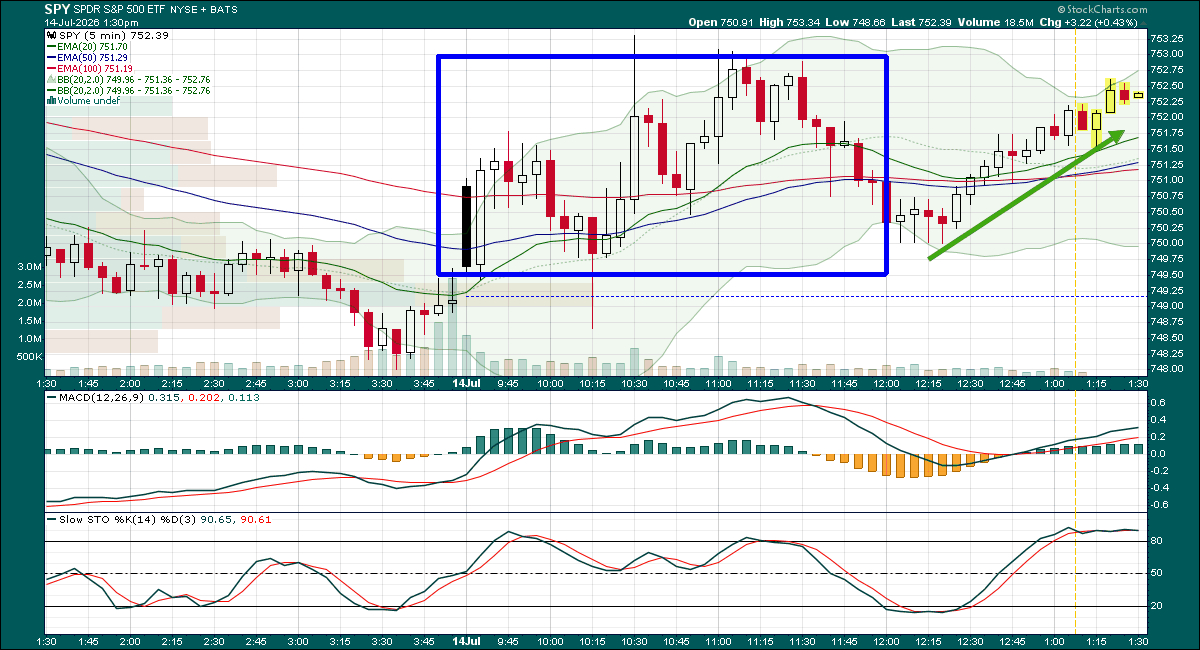Viewport: 1200px width, 650px height.
Task: Click the 750.00 price axis label
Action: tap(1166, 242)
